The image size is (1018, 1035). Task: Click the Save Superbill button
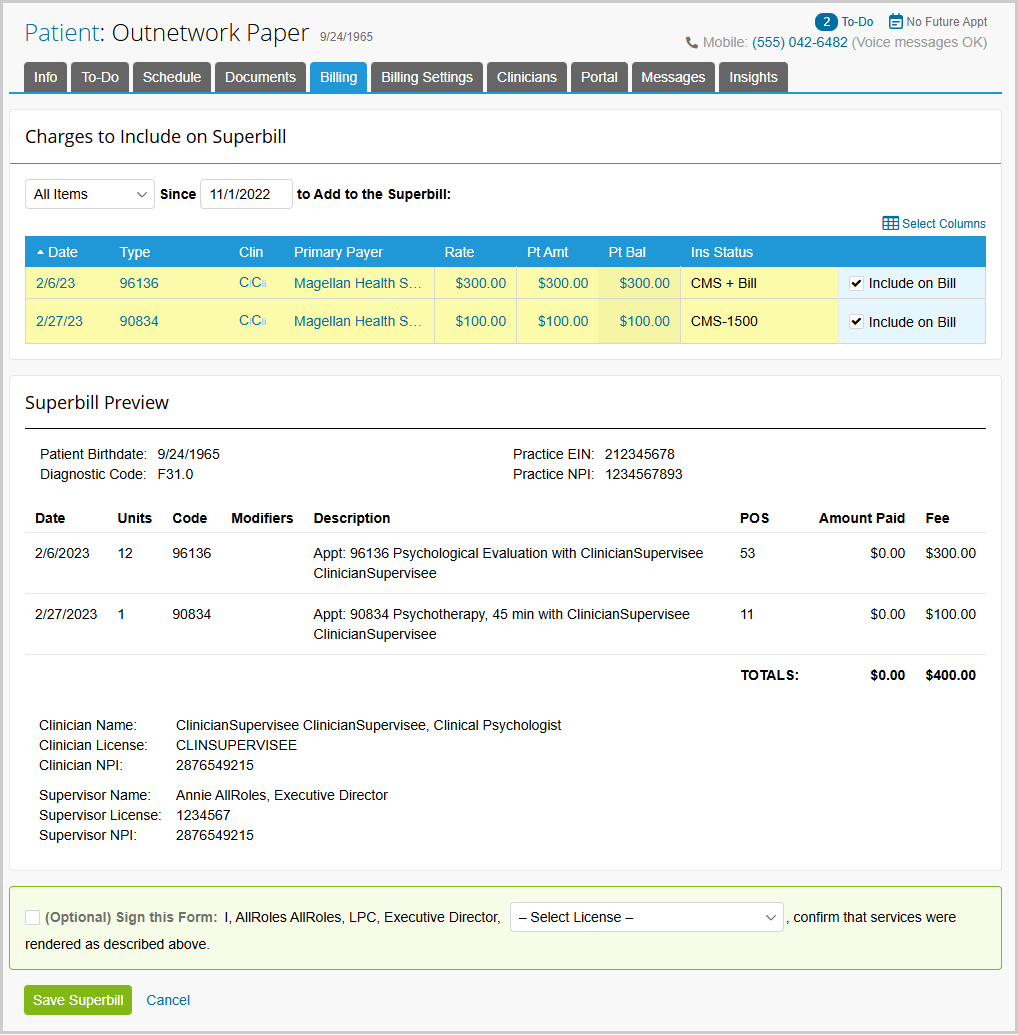coord(78,1000)
